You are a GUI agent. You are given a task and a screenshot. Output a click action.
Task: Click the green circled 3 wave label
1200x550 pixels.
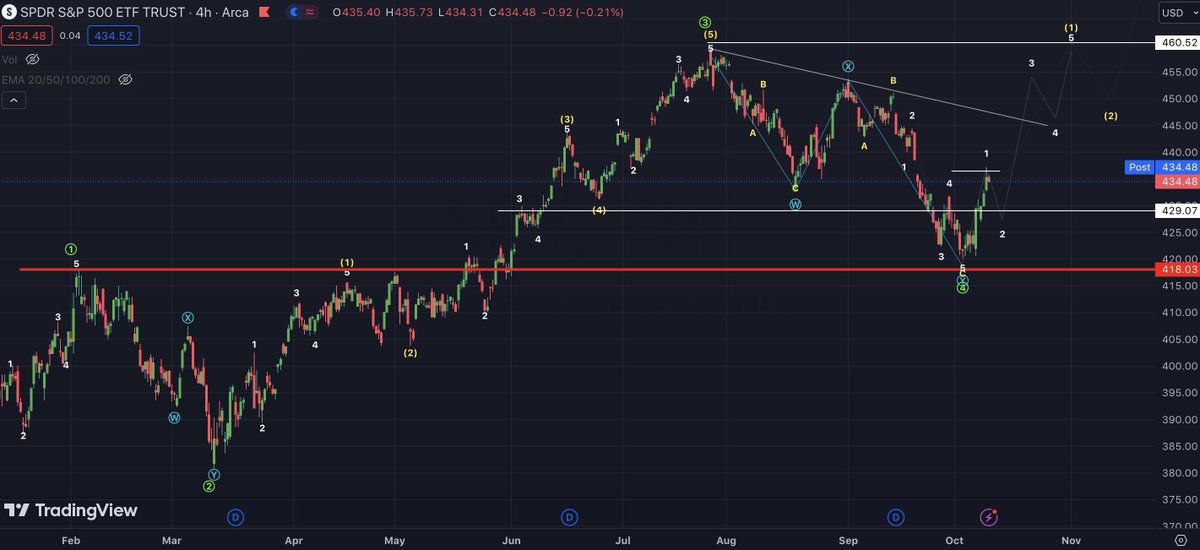(x=705, y=22)
